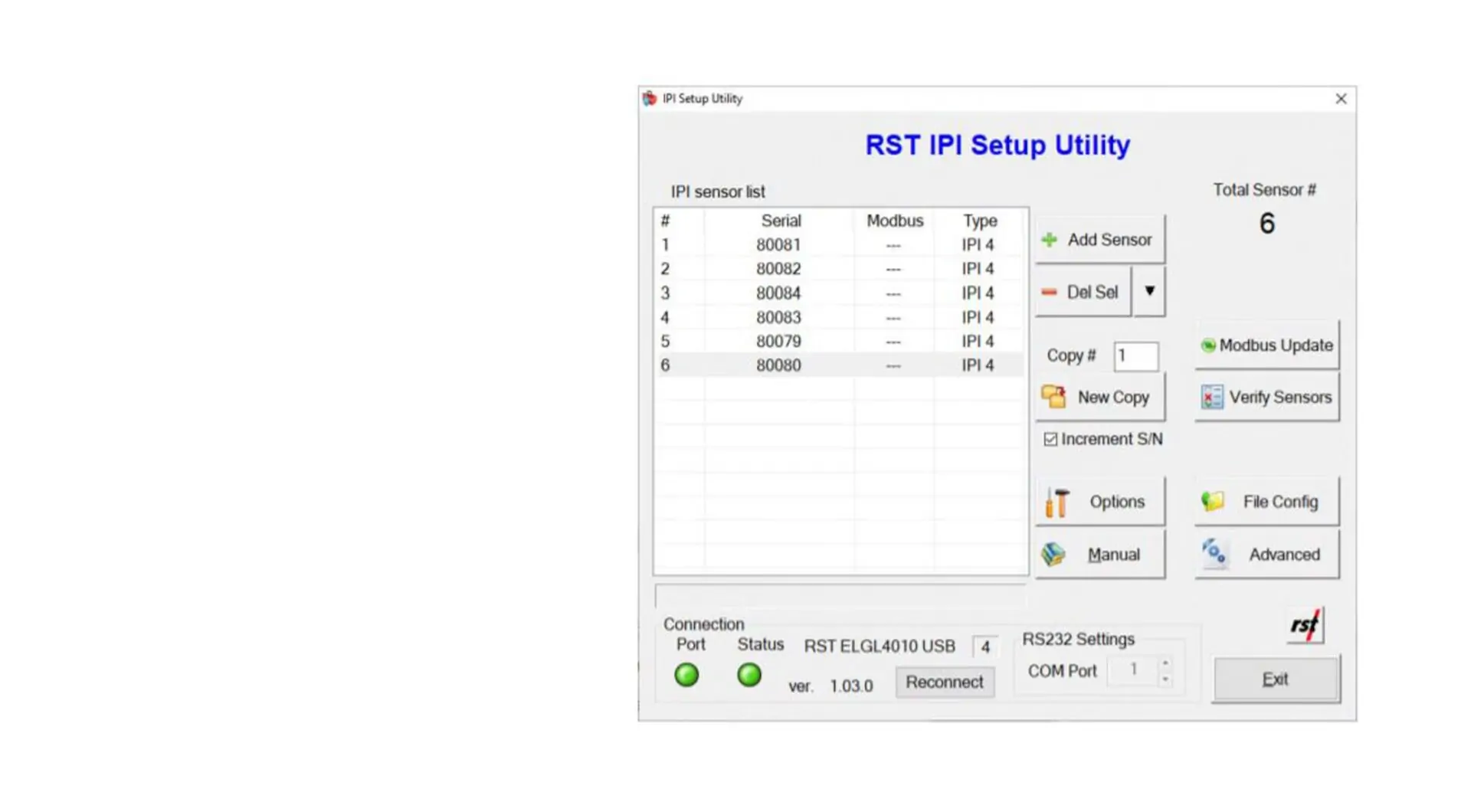
Task: Click the Del Sel button label
Action: tap(1093, 292)
